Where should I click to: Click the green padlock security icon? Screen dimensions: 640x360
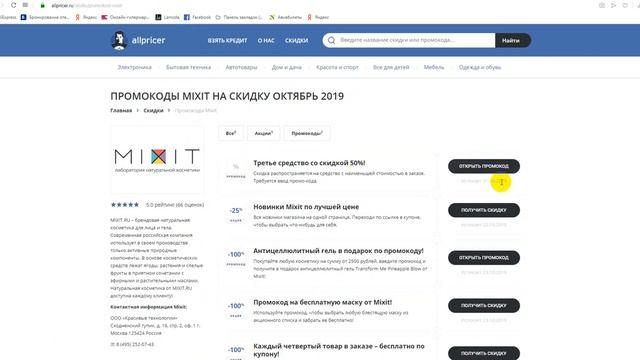click(42, 5)
